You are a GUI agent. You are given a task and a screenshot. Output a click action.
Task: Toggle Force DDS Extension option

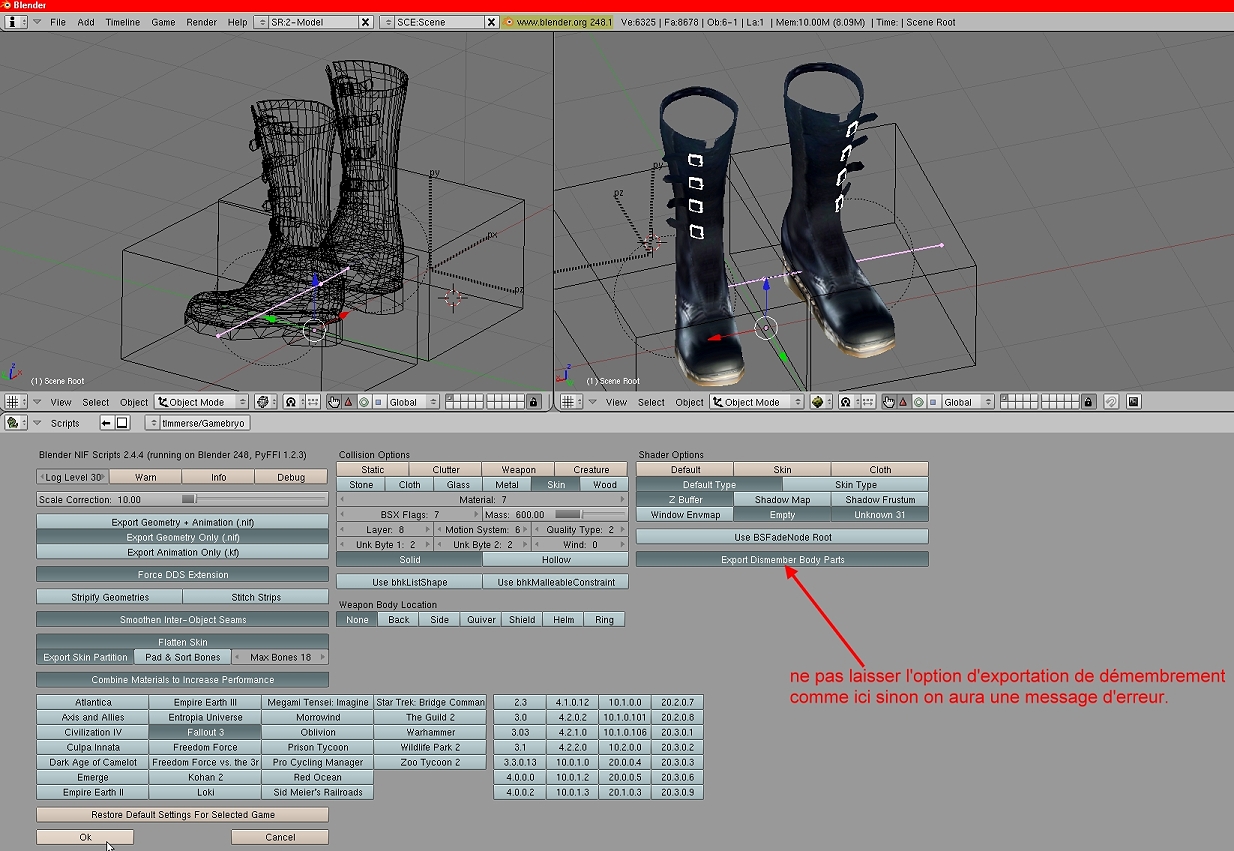182,575
